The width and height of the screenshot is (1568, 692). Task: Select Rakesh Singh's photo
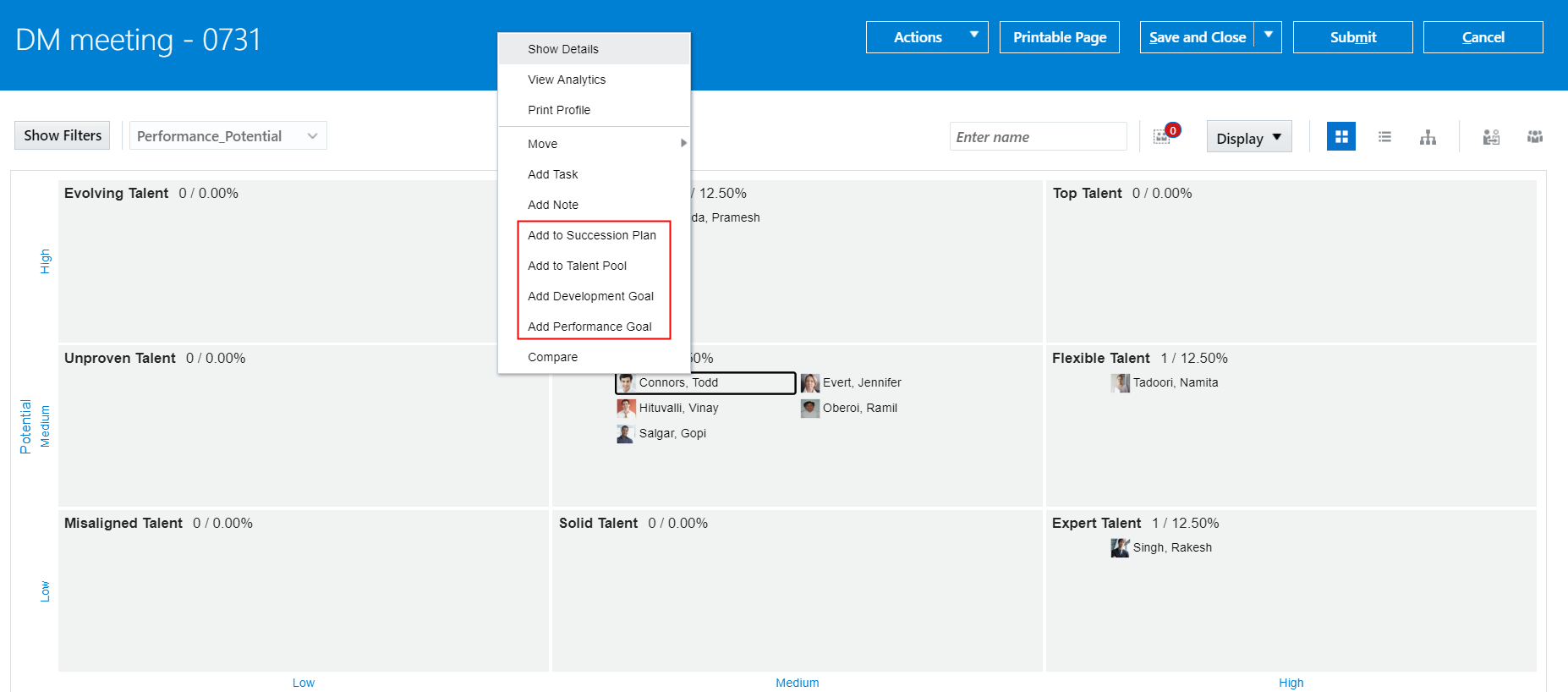pos(1120,547)
